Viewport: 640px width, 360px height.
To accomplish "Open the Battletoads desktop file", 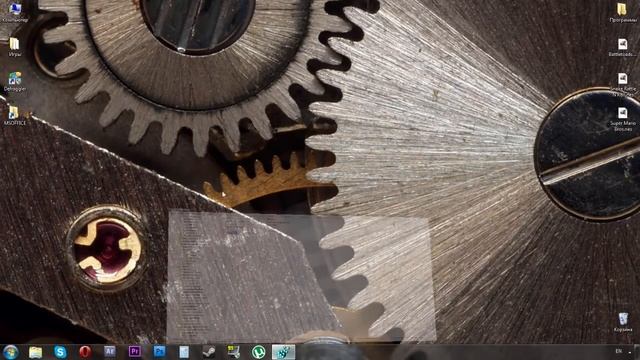I will point(622,47).
